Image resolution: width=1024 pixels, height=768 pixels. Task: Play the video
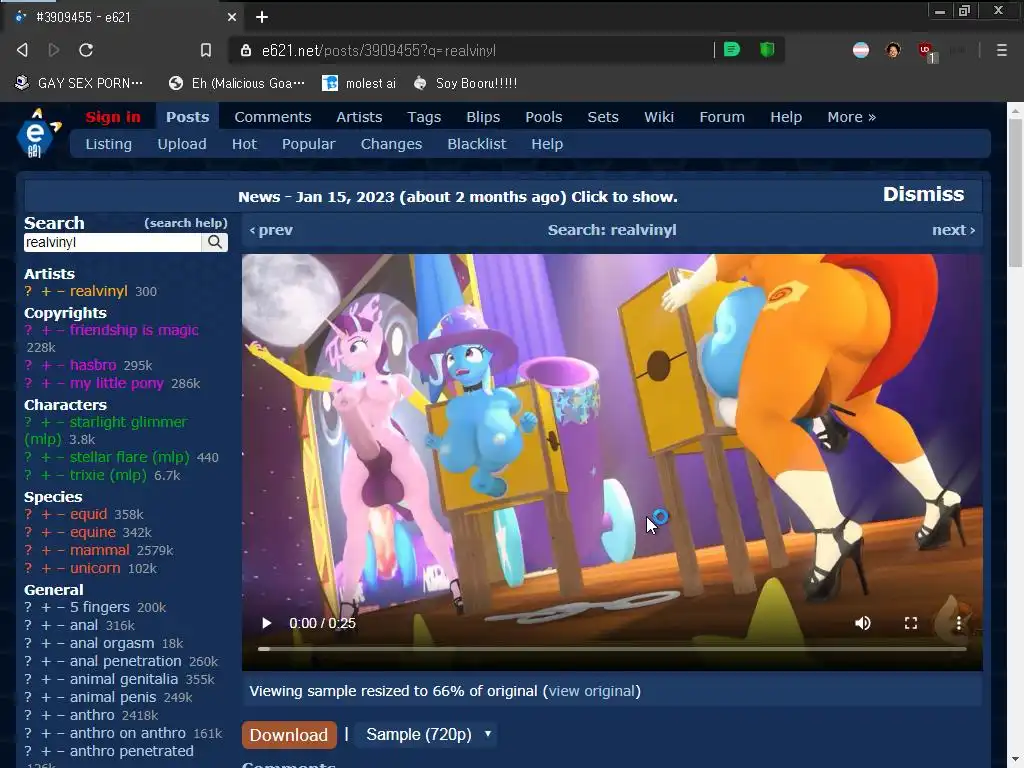tap(266, 623)
